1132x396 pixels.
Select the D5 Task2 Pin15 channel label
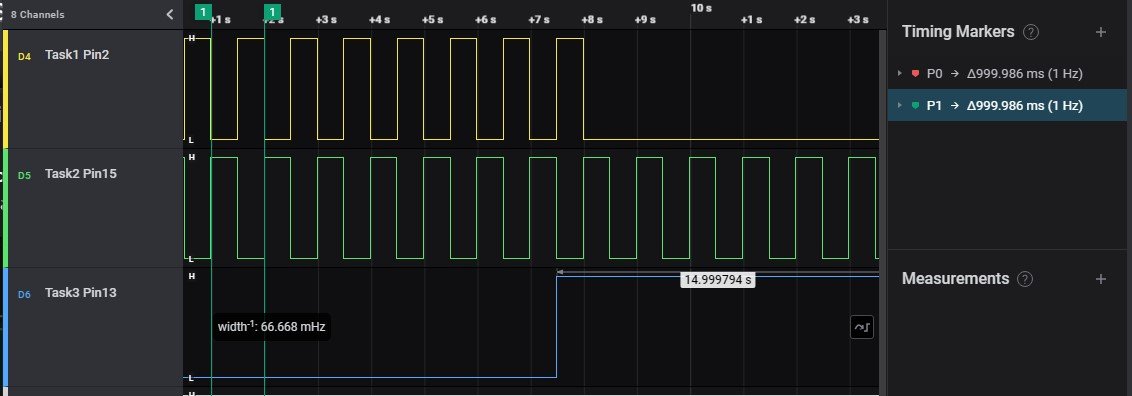coord(81,174)
